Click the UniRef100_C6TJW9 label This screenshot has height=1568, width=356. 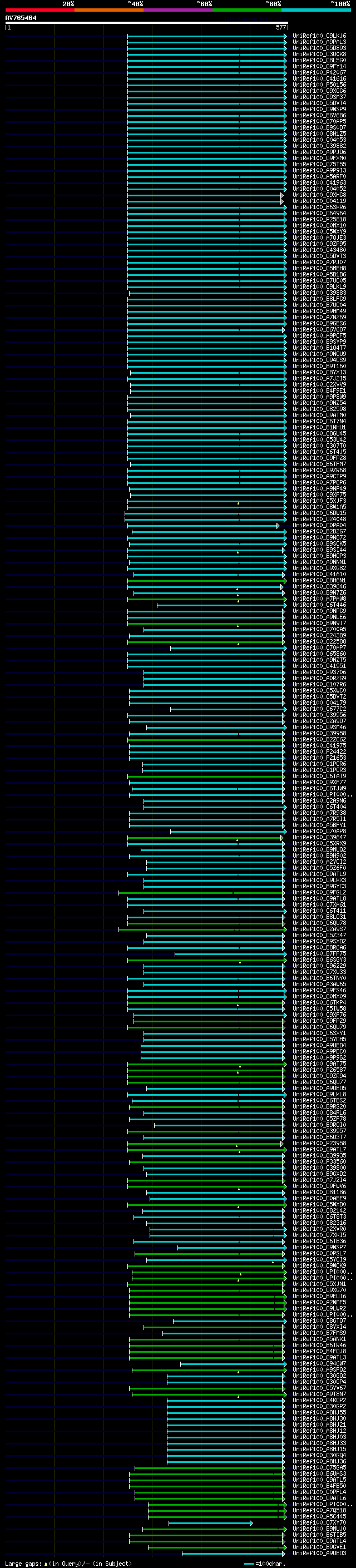(x=319, y=788)
